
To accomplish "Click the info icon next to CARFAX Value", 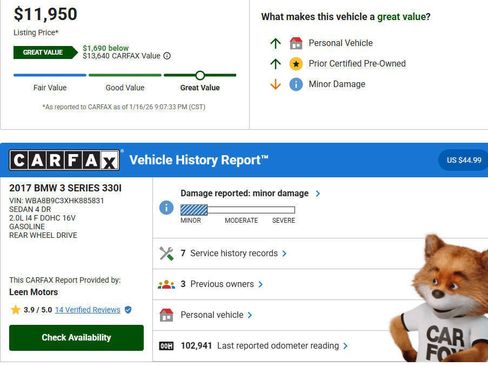I will [167, 56].
